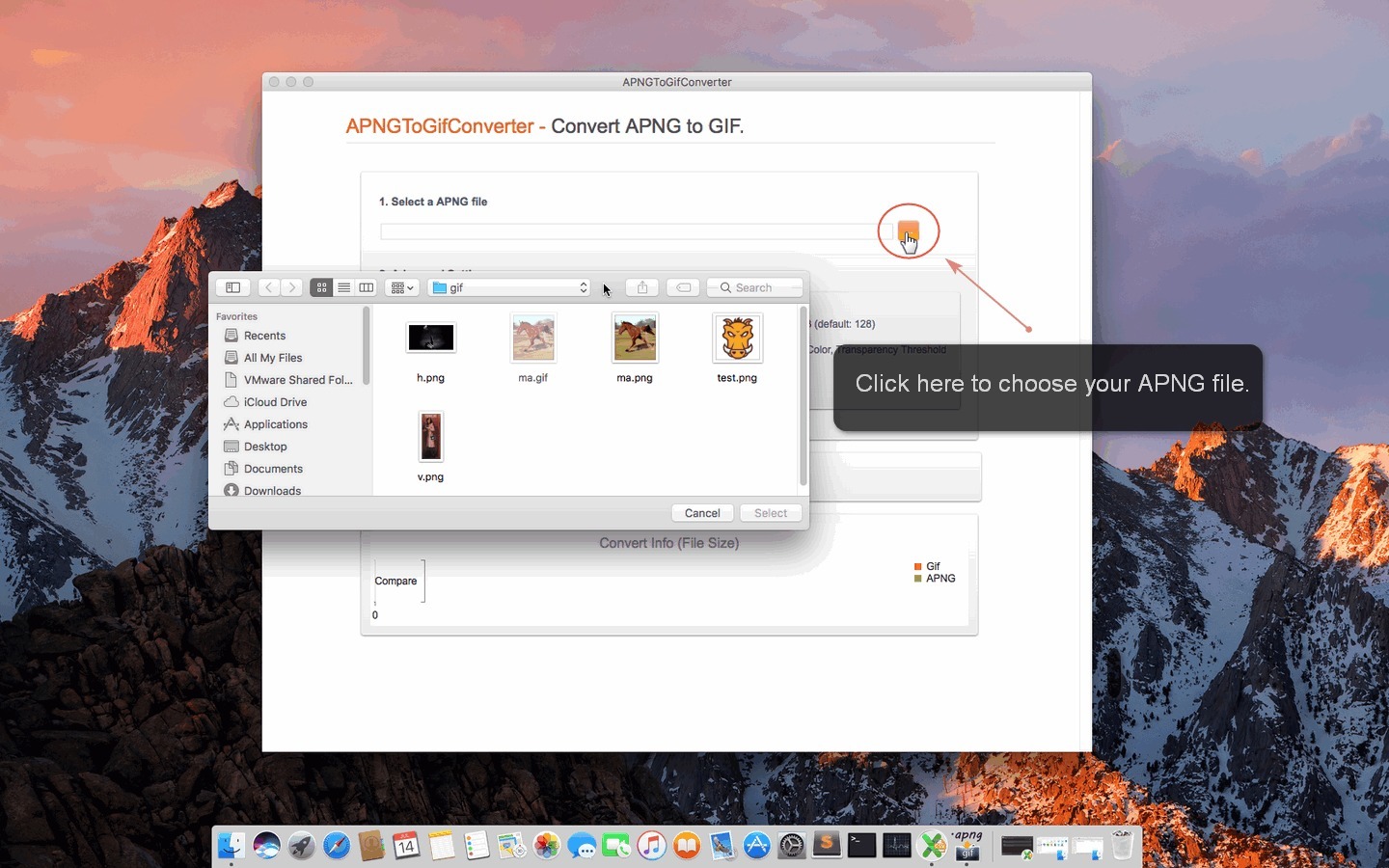
Task: Open Launchpad from the Dock
Action: 301,846
